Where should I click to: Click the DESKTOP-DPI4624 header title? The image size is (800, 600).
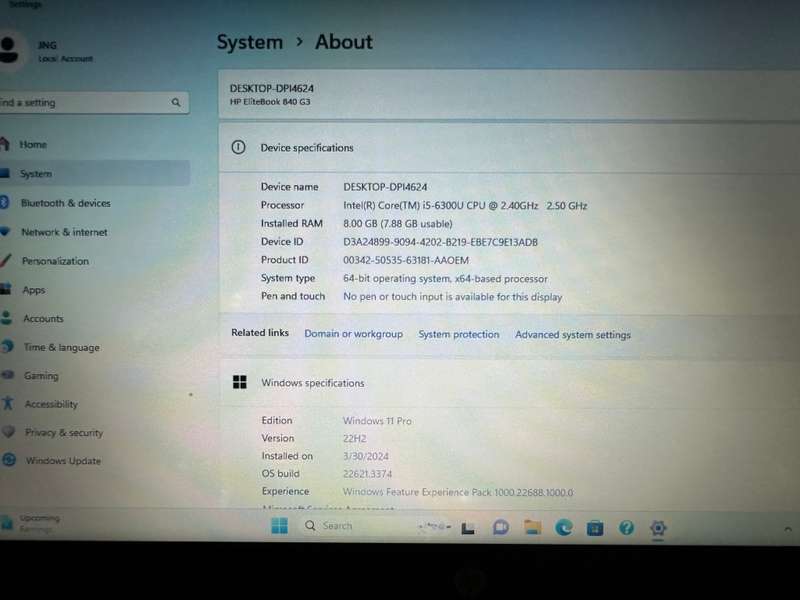271,88
